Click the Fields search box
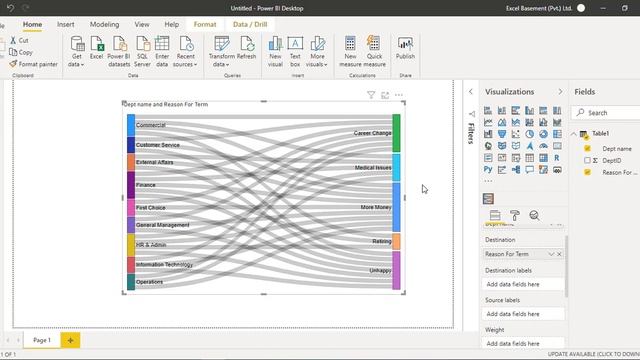The image size is (640, 360). click(x=606, y=113)
